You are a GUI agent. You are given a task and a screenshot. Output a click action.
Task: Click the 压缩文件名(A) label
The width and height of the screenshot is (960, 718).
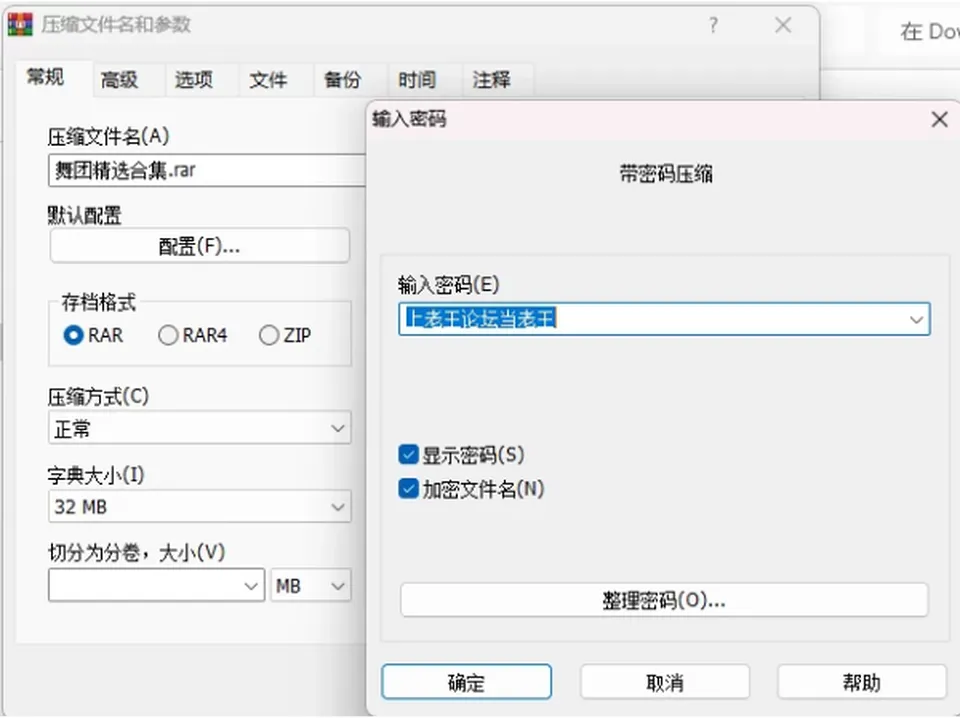coord(108,136)
